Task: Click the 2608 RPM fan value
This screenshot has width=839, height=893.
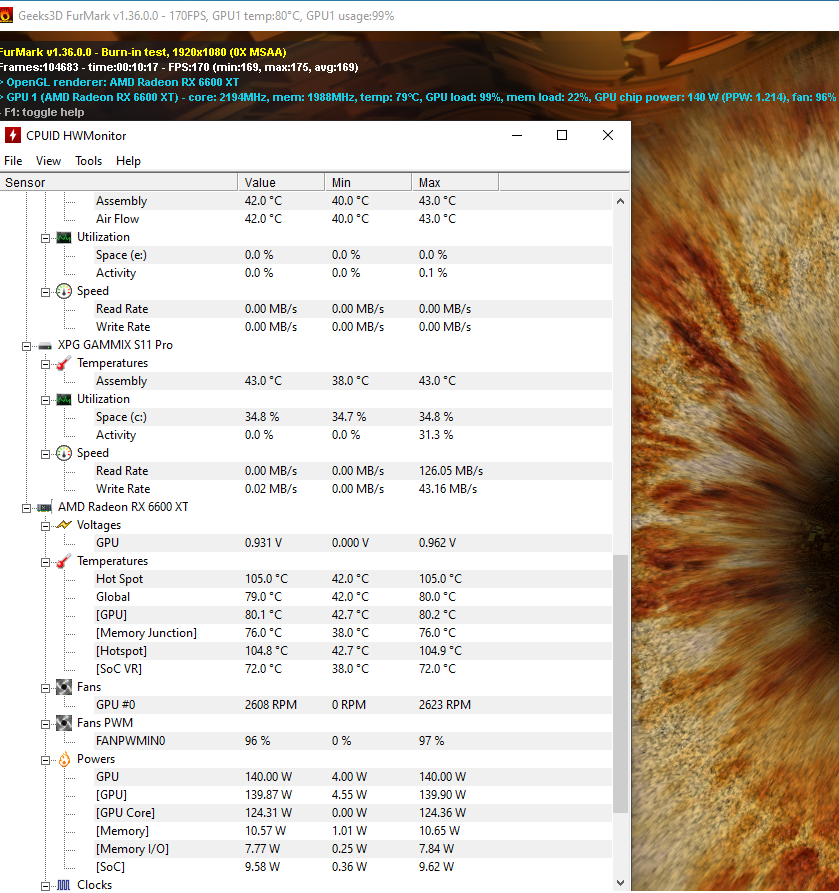Action: 271,705
